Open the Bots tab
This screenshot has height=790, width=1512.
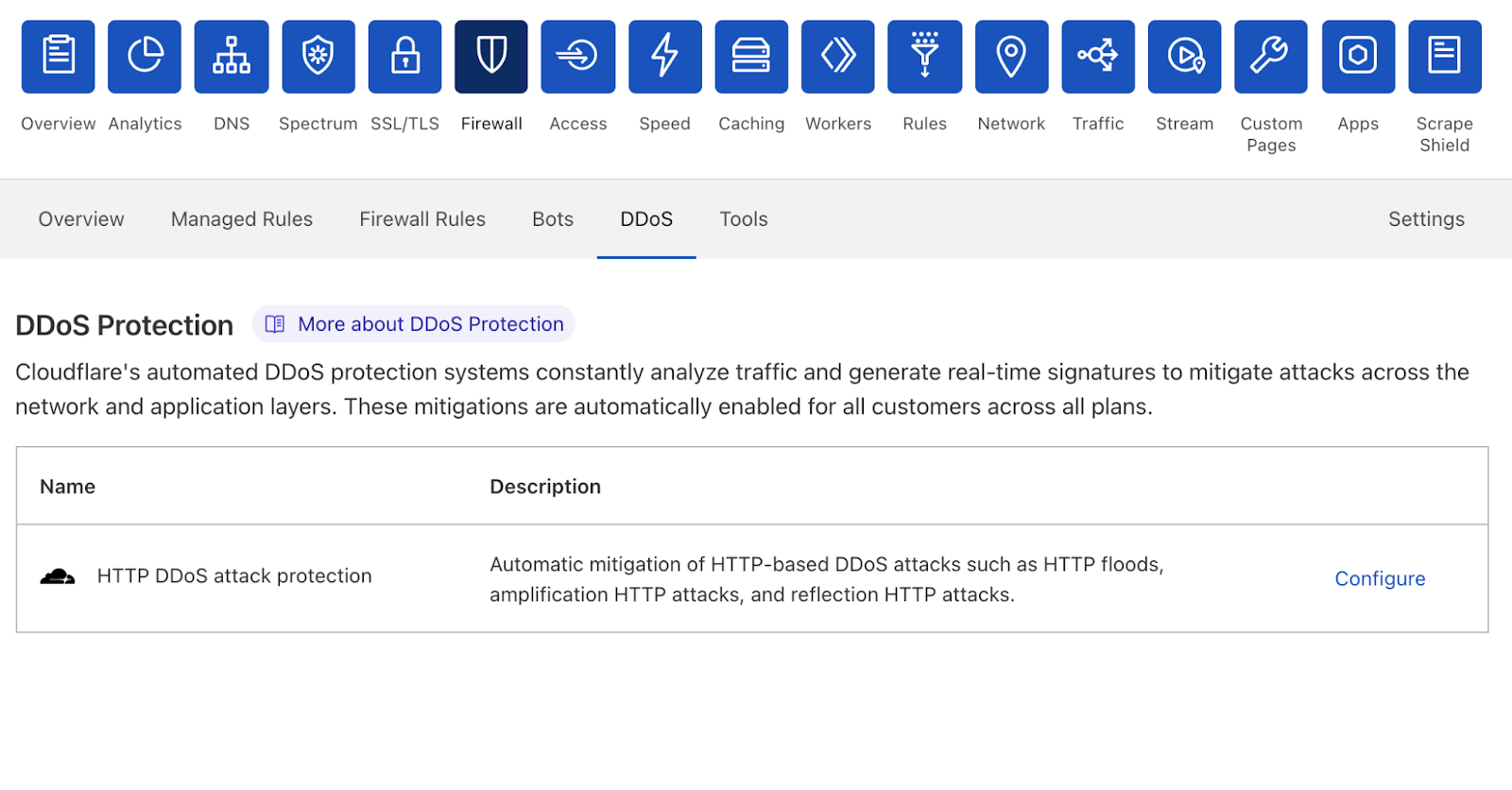553,219
